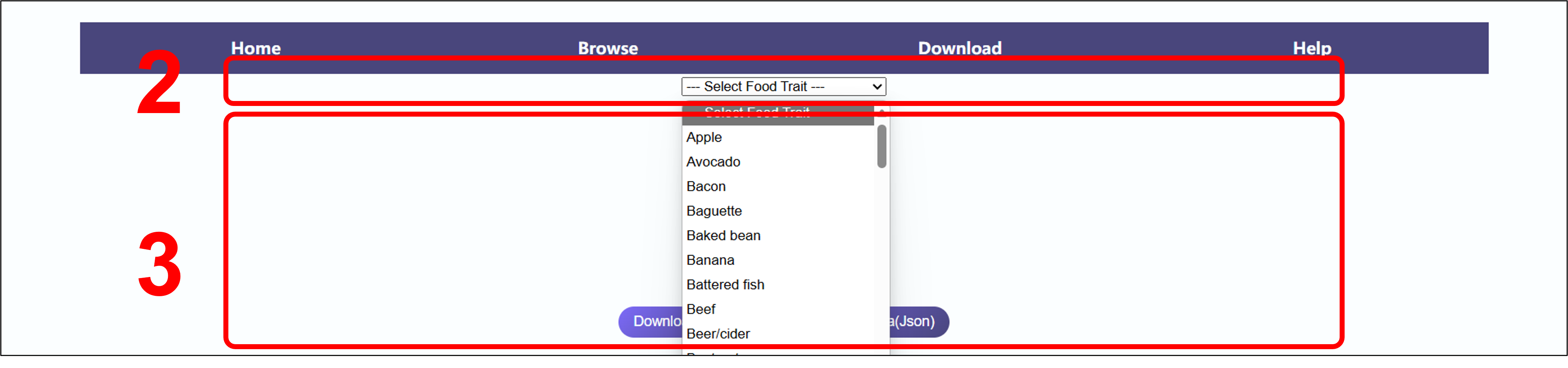The image size is (1568, 368).
Task: Pick Bacon in the food list
Action: click(x=706, y=187)
